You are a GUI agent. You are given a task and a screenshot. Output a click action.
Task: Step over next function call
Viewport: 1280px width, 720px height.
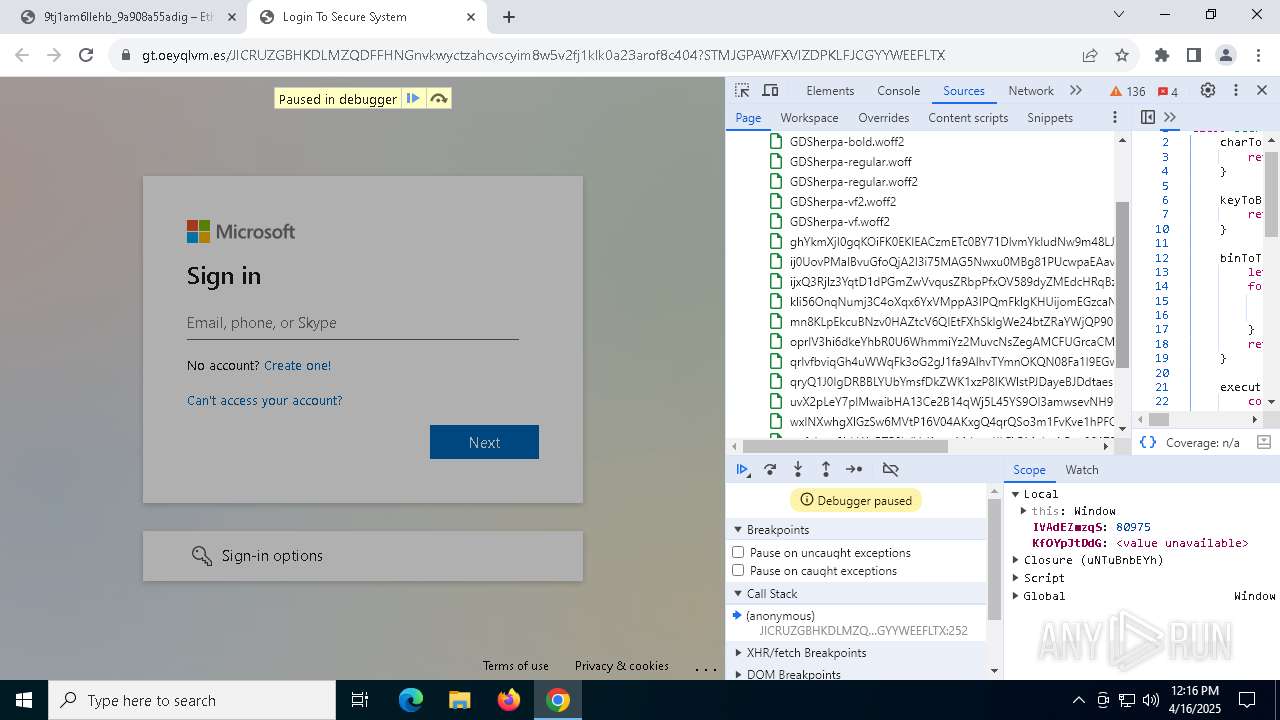770,469
